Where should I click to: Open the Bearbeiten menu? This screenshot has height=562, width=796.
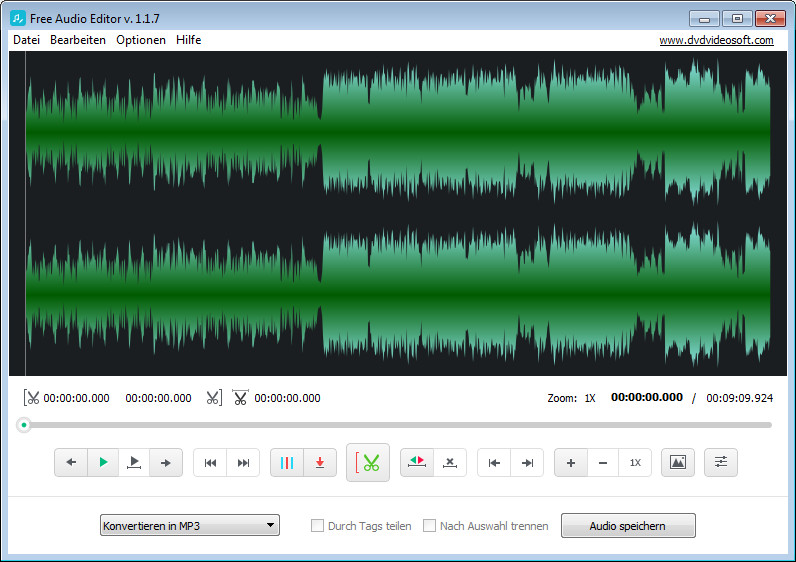(x=78, y=40)
